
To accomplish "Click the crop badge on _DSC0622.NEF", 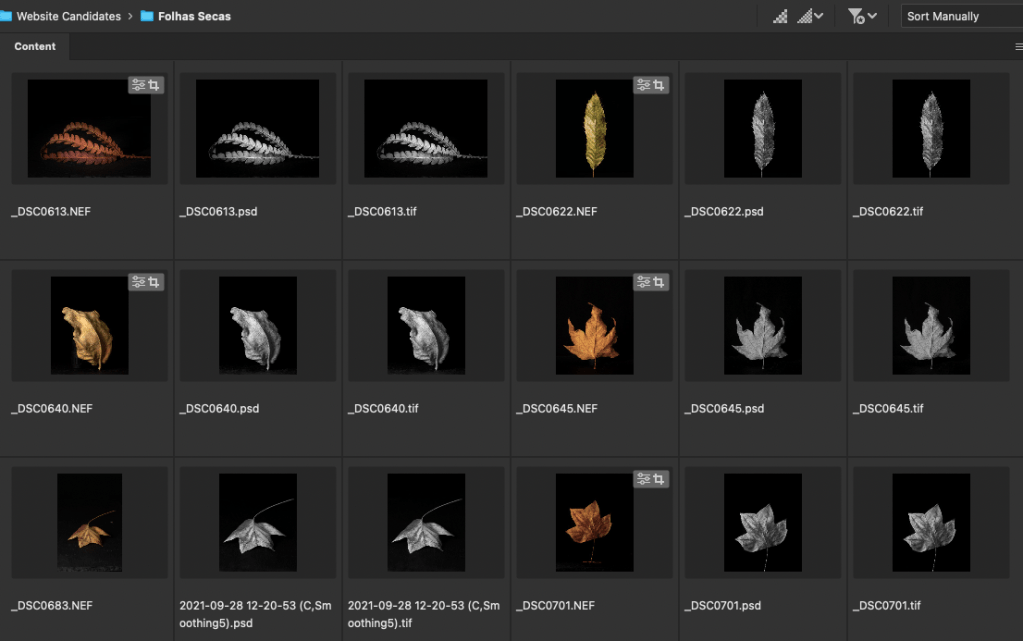I will coord(658,86).
